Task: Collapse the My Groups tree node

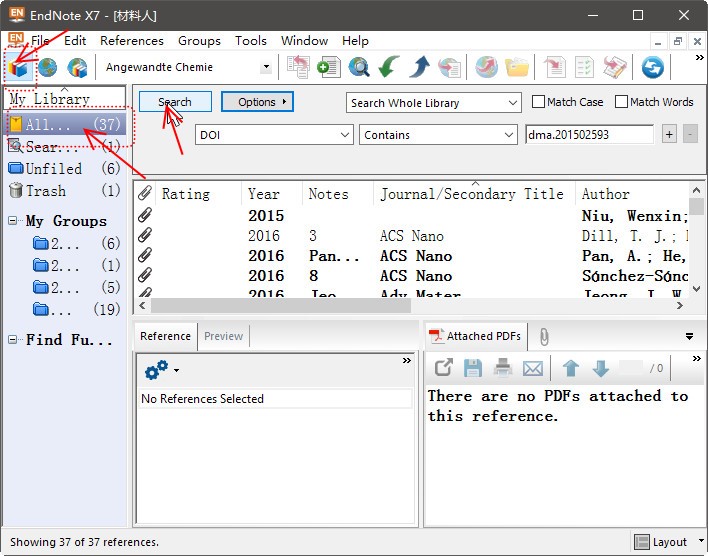Action: pos(13,221)
